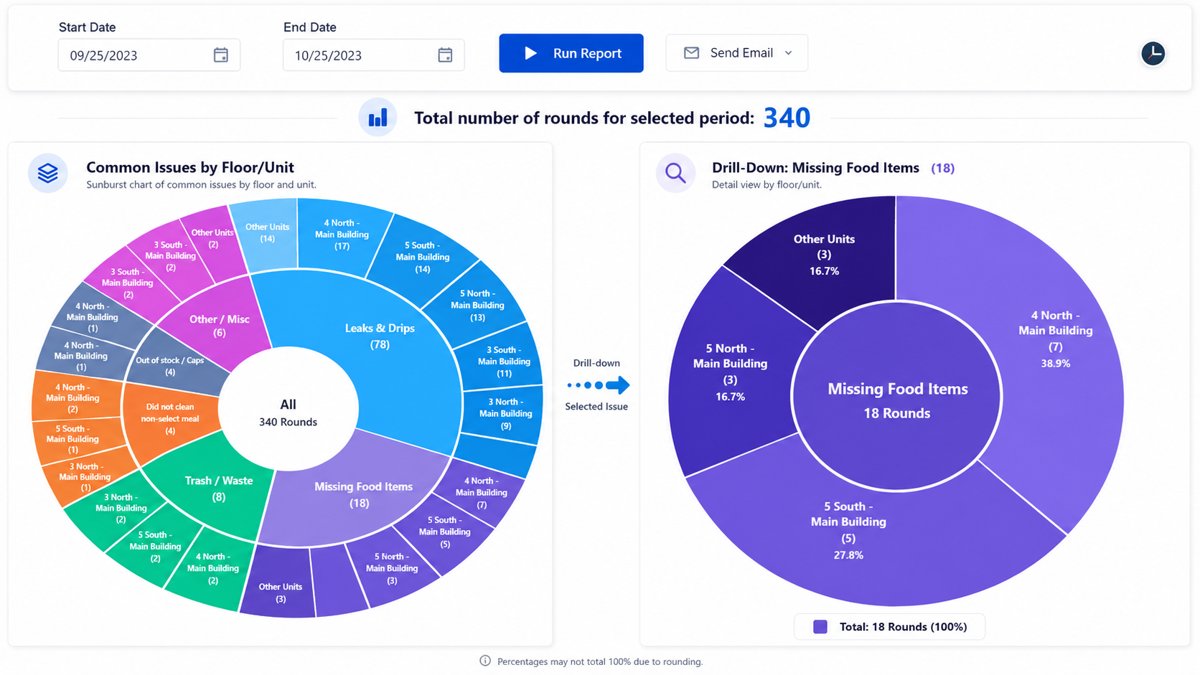Click the magnifier icon by Drill-Down title
Image resolution: width=1200 pixels, height=675 pixels.
(675, 173)
